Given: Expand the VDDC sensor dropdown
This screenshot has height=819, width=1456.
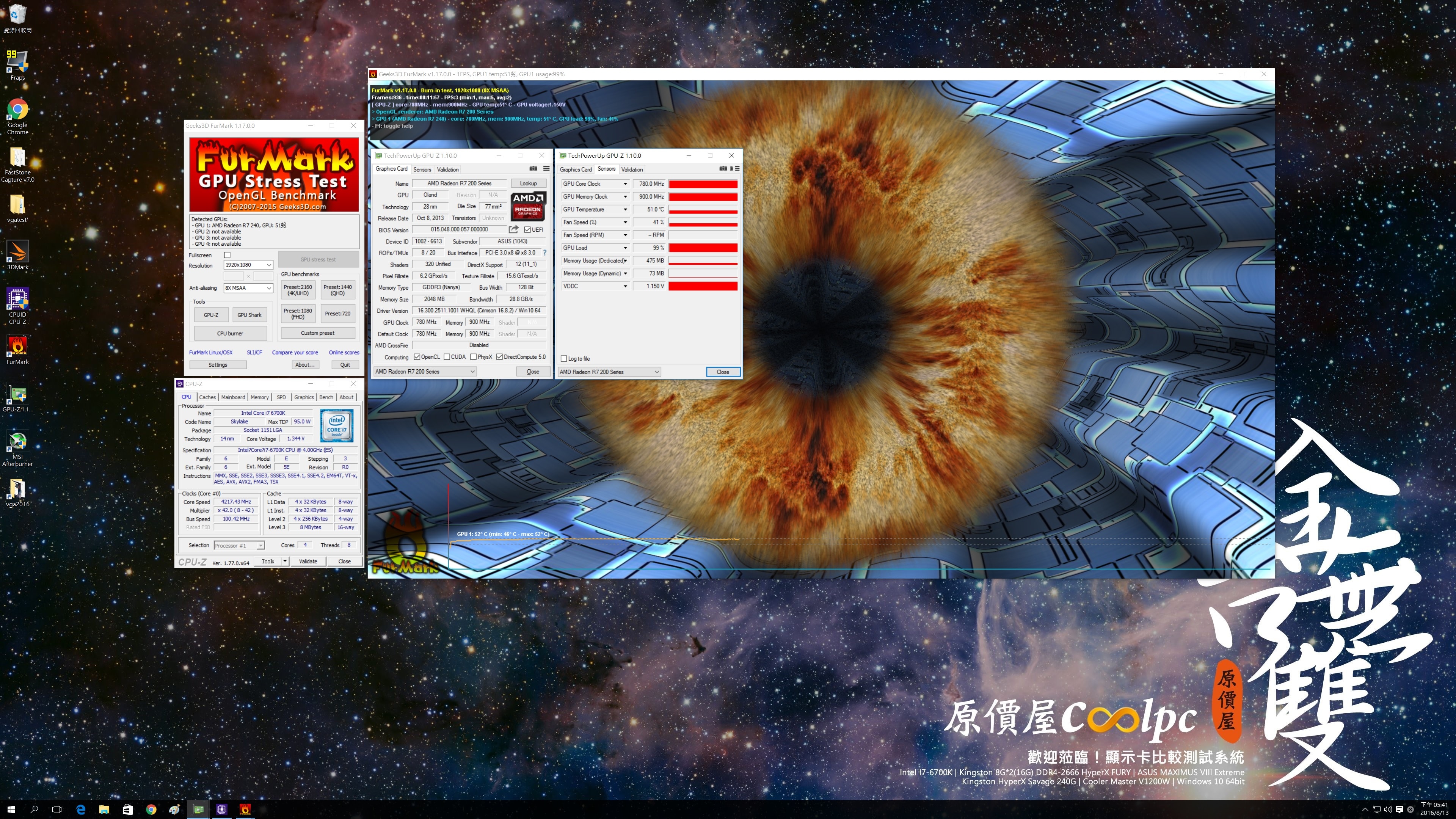Looking at the screenshot, I should click(625, 286).
